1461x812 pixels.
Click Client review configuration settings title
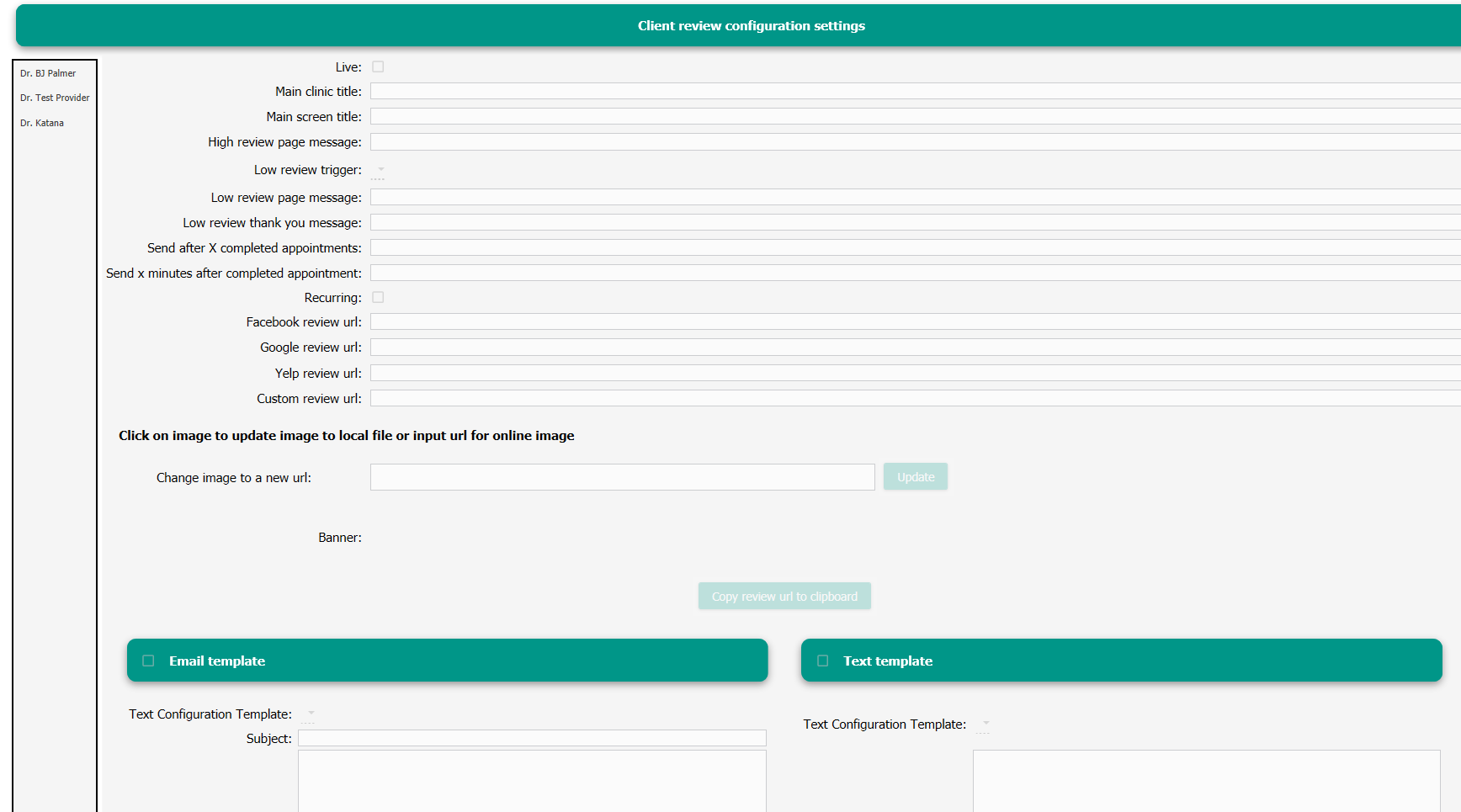tap(752, 25)
